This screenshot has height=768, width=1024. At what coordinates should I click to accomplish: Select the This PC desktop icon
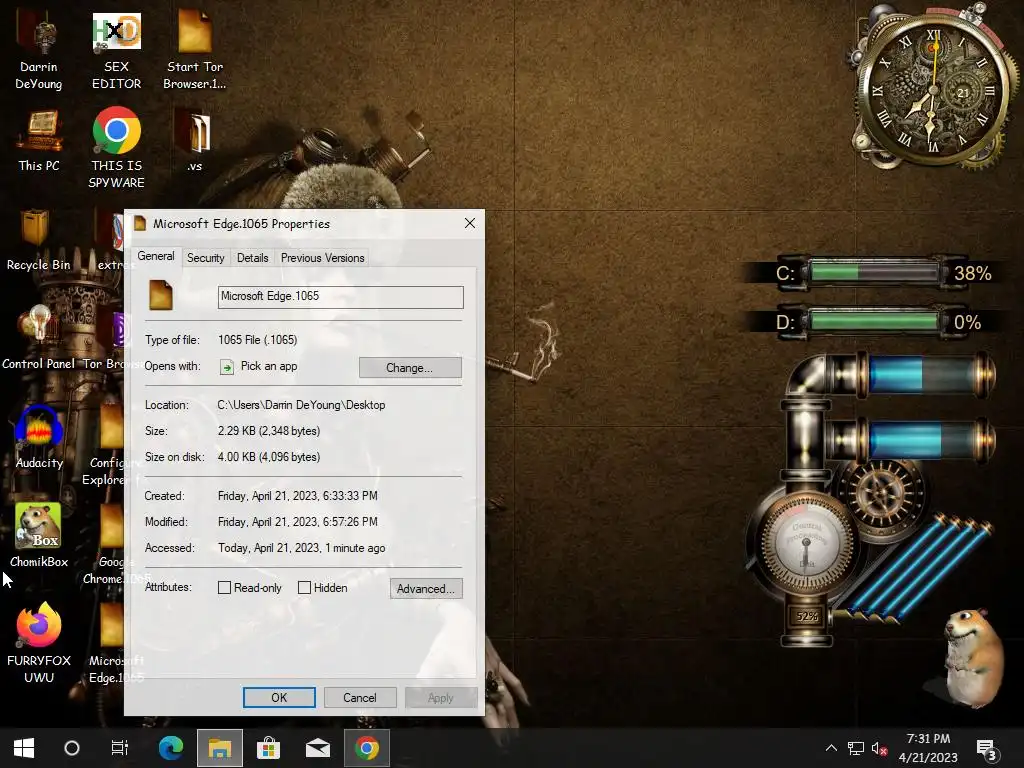(x=39, y=140)
